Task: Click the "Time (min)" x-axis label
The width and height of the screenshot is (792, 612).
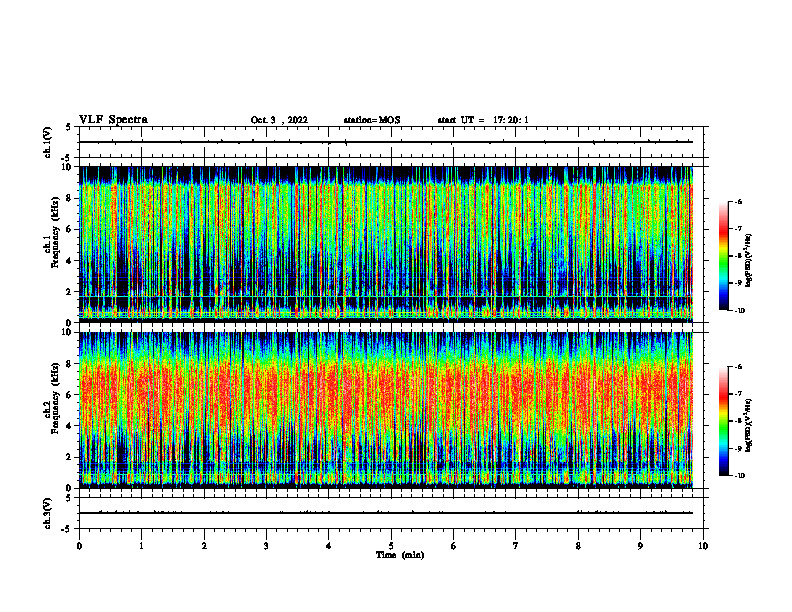Action: tap(400, 555)
